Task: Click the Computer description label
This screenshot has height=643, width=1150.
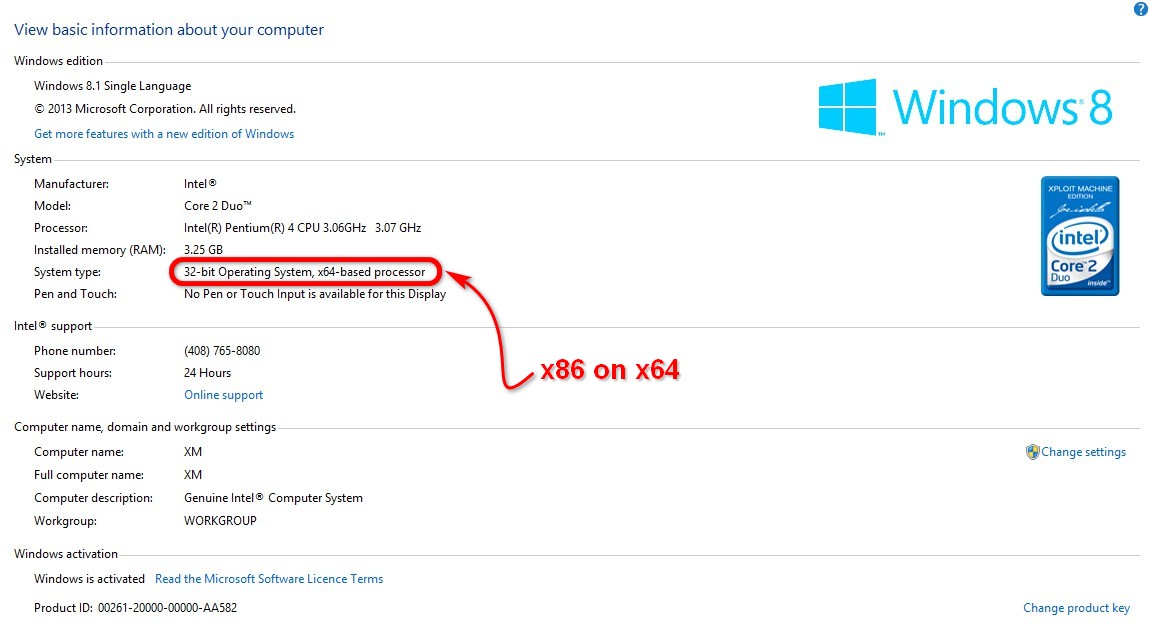Action: (x=93, y=498)
